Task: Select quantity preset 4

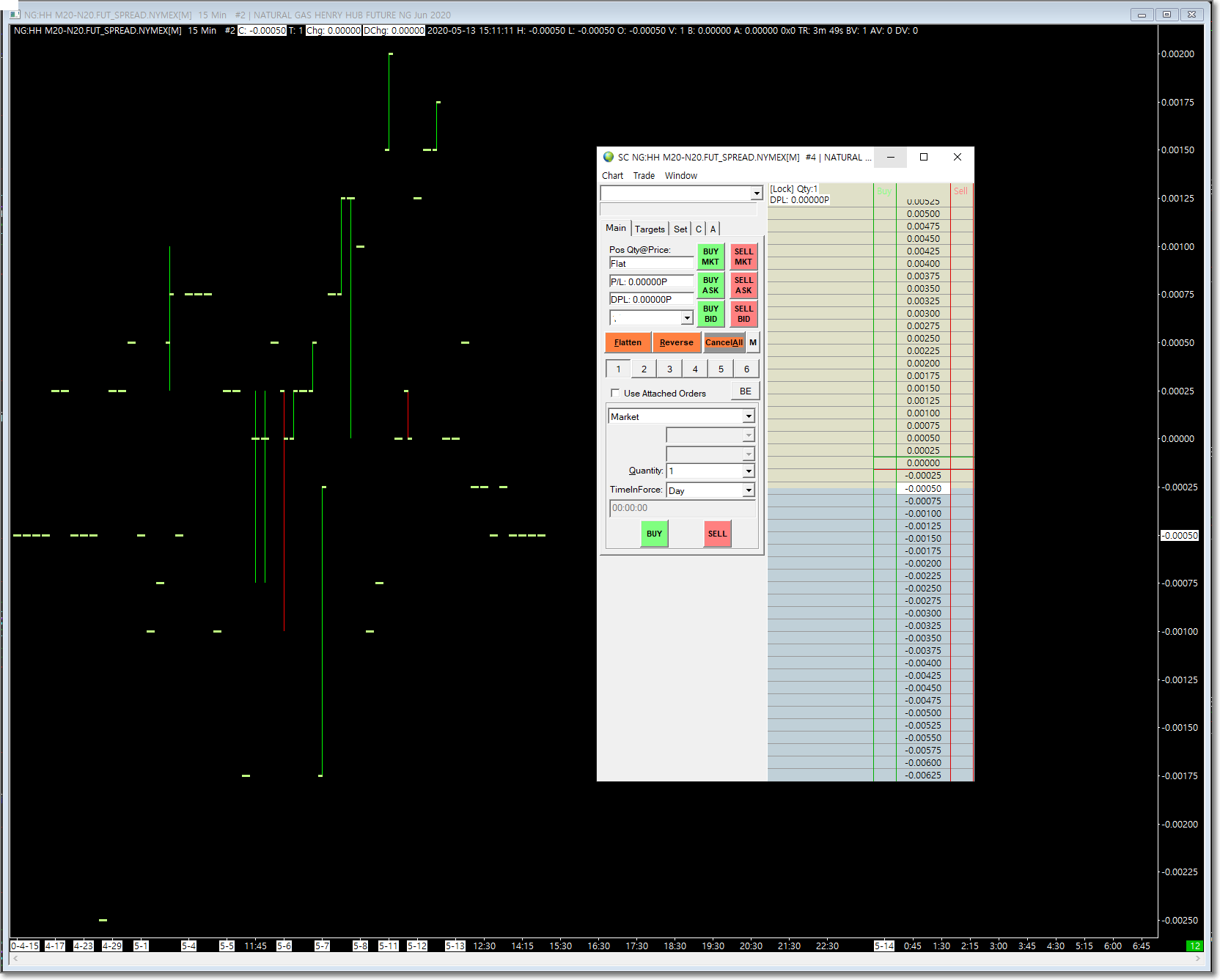Action: [695, 369]
